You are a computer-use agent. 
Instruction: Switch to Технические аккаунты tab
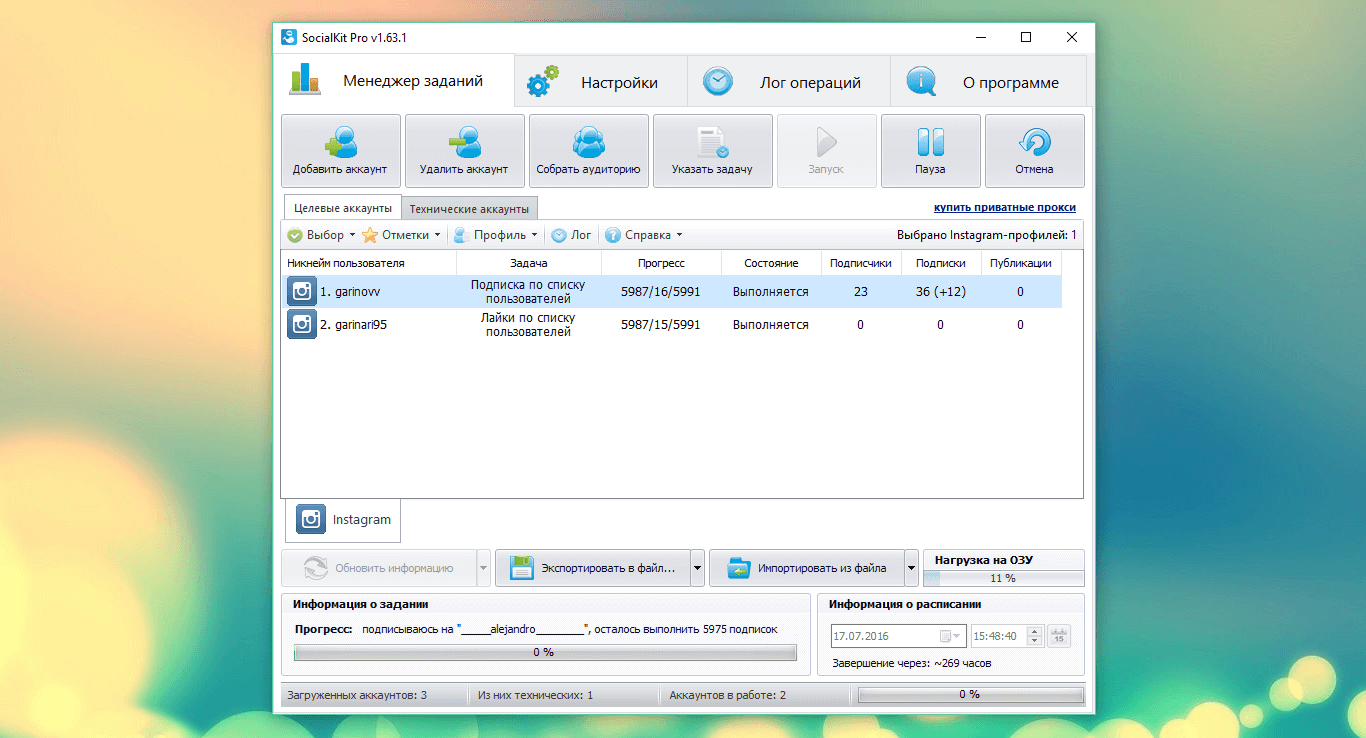tap(469, 208)
